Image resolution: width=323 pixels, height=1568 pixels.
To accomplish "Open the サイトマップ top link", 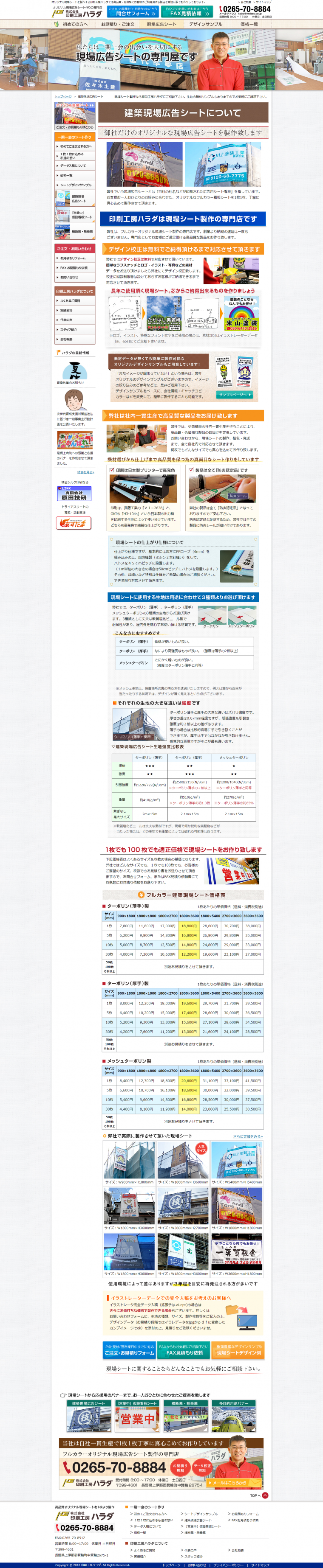I will pos(263,2).
